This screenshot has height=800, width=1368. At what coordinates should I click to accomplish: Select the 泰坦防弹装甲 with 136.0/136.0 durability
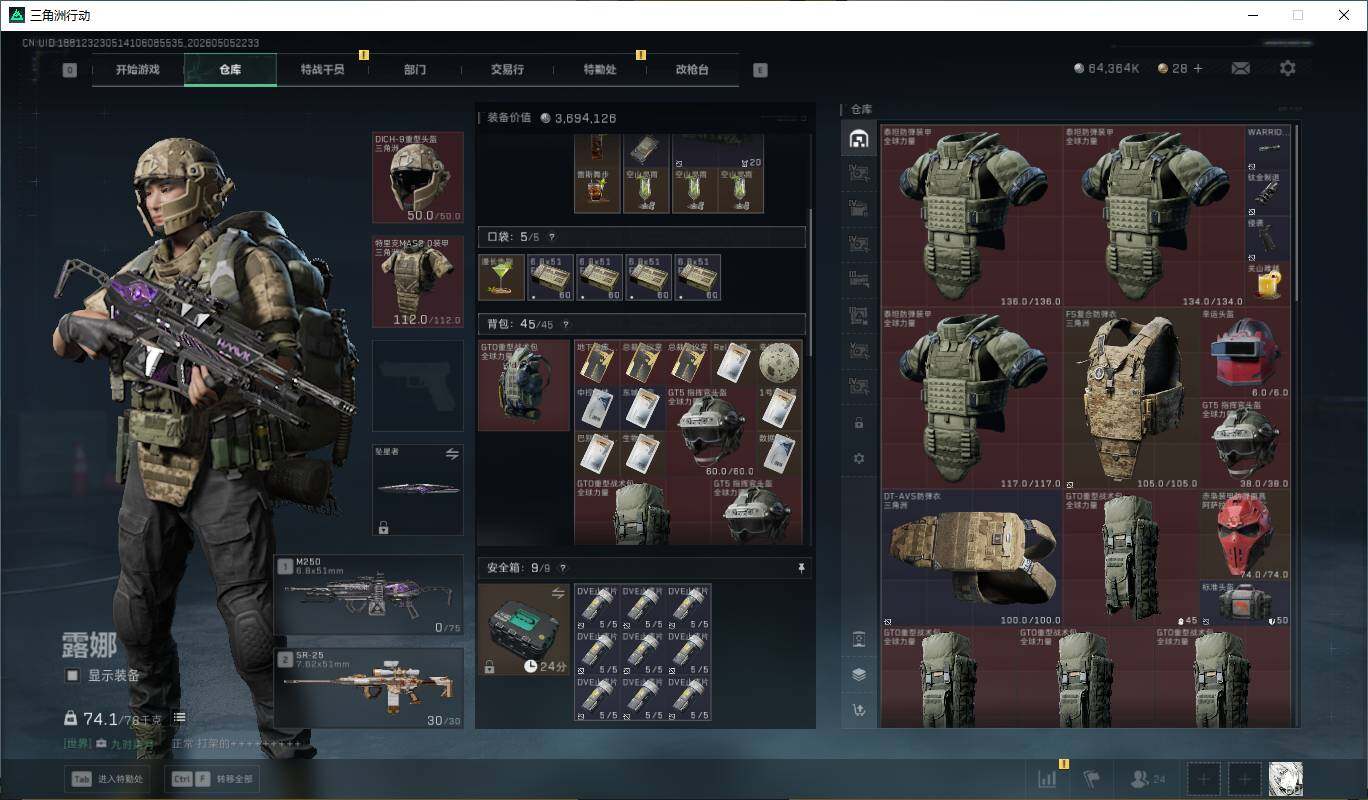tap(971, 216)
